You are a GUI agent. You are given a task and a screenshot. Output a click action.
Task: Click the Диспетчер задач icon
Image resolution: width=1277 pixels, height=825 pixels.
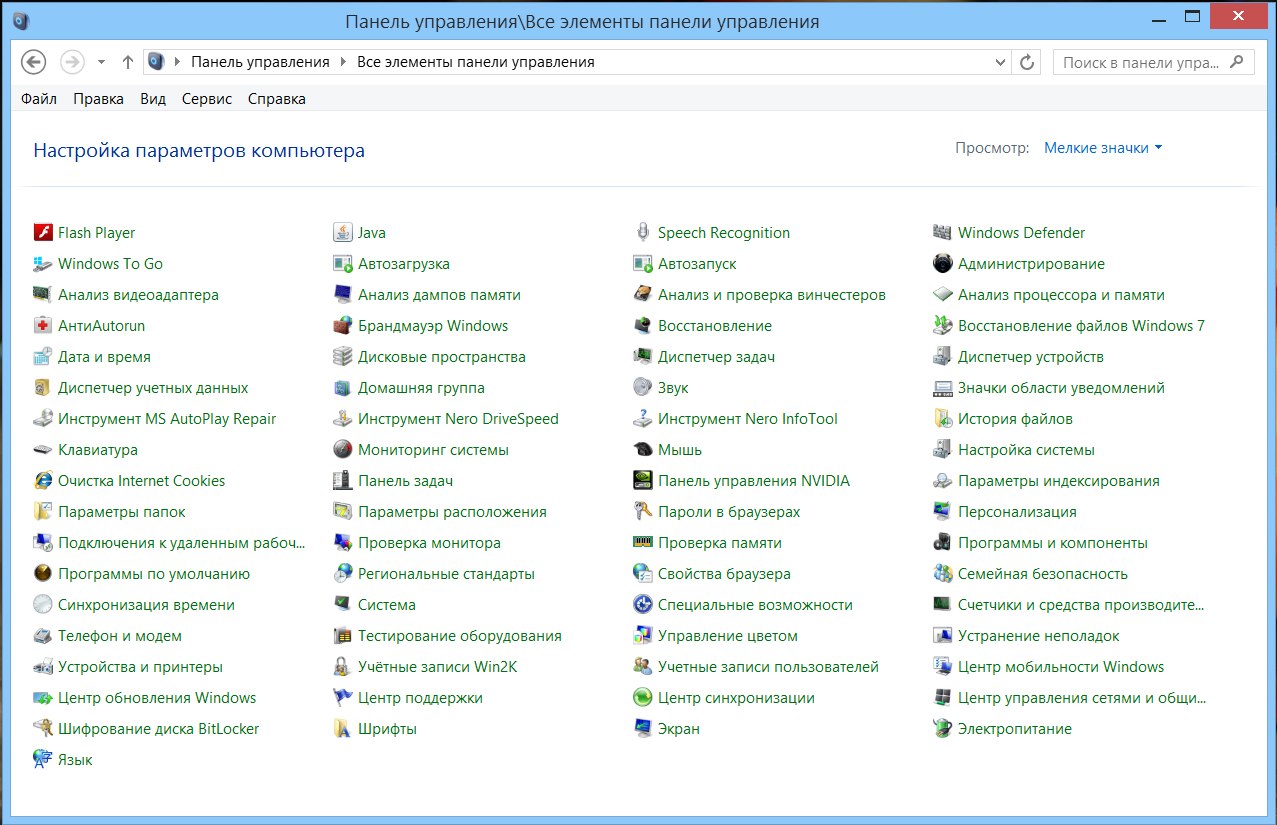pos(643,357)
